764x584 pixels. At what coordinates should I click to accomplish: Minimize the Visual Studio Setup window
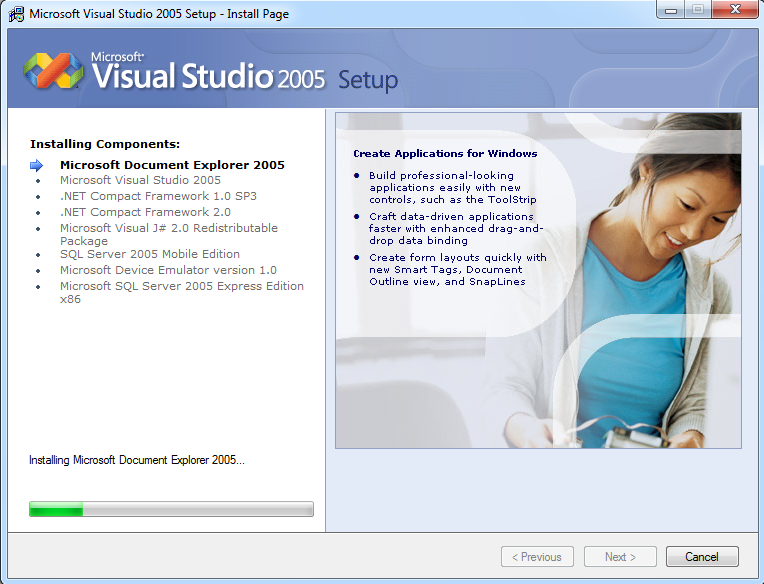(671, 9)
